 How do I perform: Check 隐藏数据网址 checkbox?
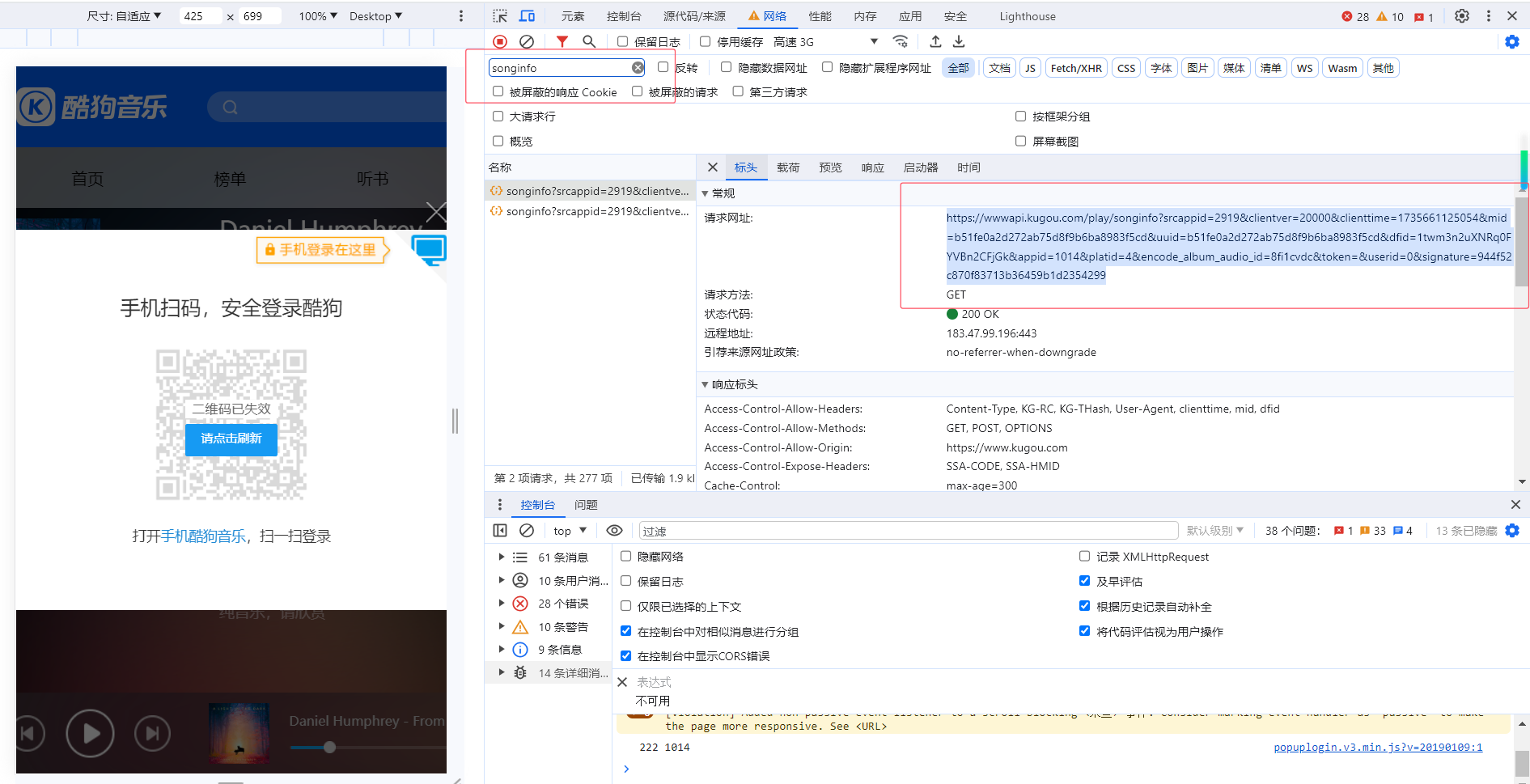(726, 67)
